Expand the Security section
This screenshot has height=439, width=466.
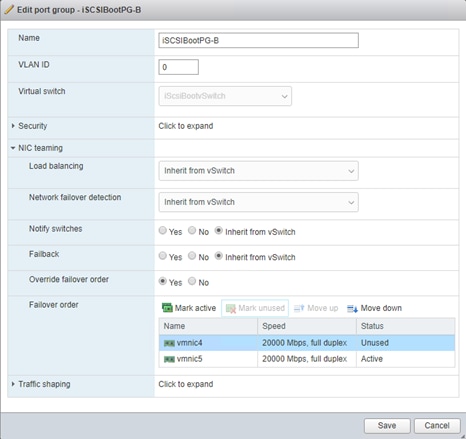click(x=13, y=126)
